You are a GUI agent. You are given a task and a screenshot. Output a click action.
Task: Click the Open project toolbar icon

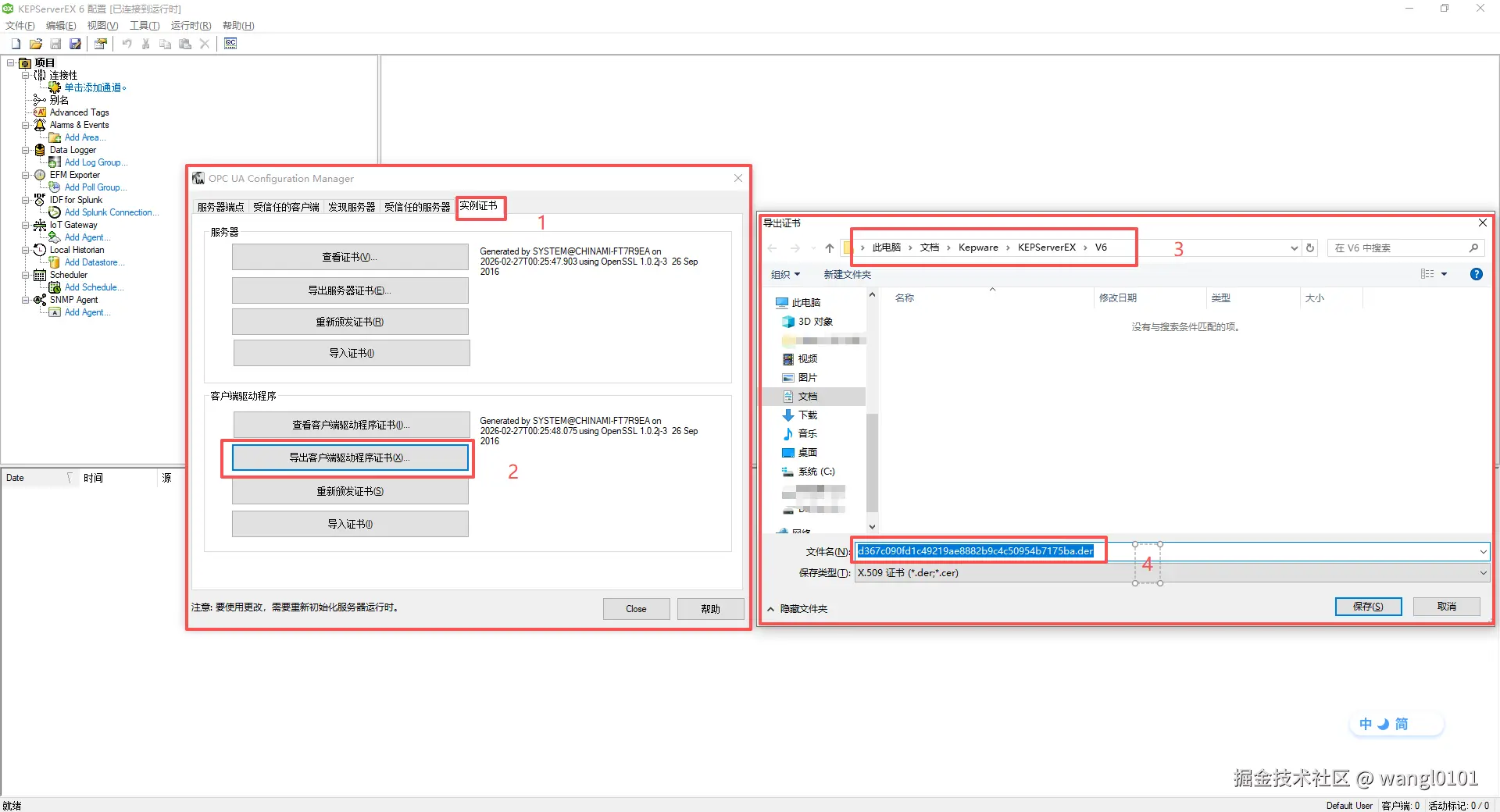tap(35, 44)
